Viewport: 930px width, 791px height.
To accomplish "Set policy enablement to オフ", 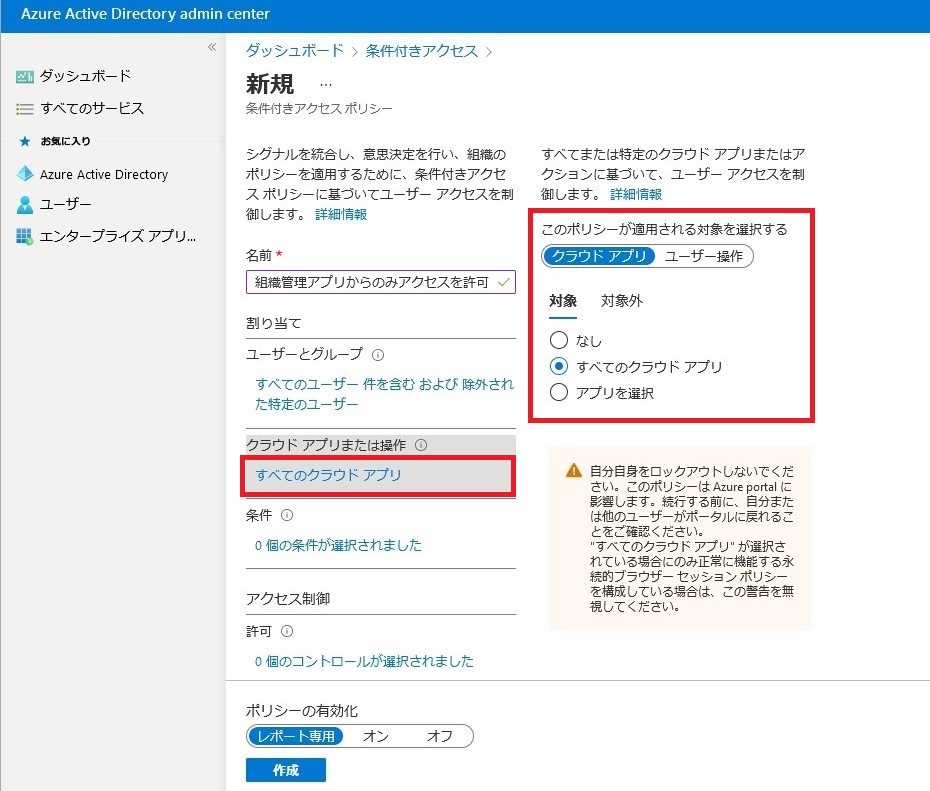I will tap(439, 736).
